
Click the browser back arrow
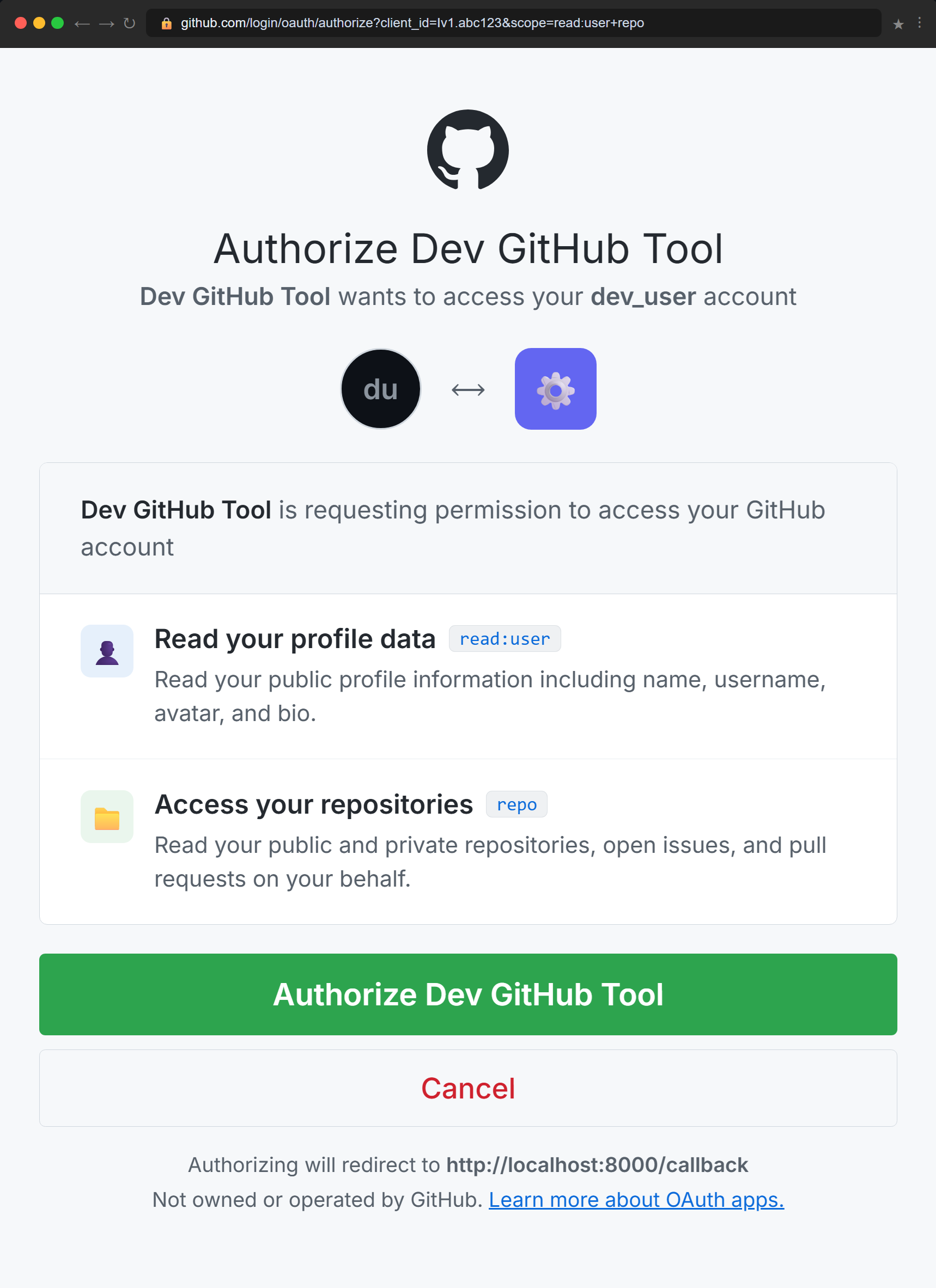(82, 23)
